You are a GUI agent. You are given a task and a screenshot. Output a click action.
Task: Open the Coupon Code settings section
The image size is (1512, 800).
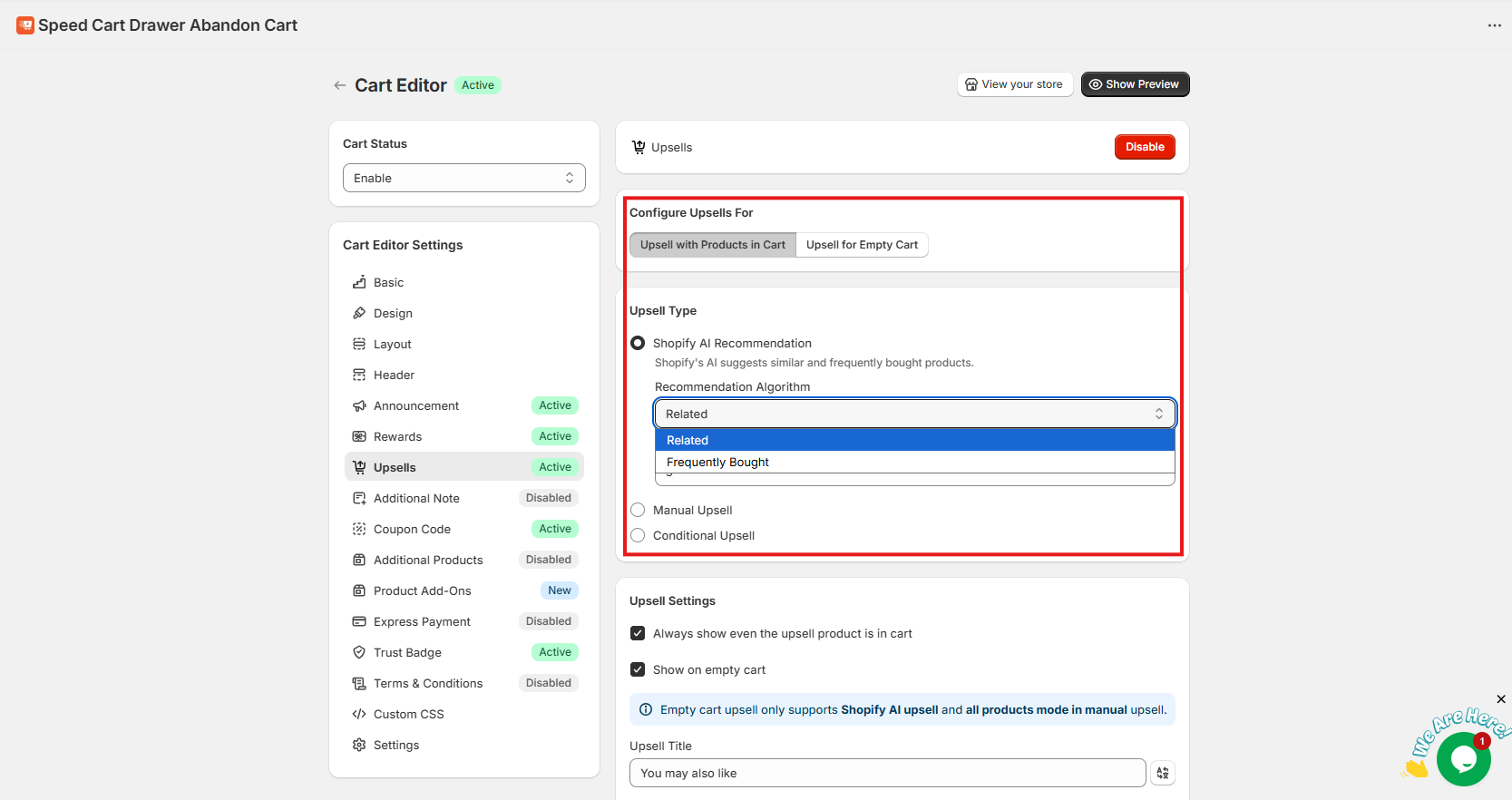[412, 529]
